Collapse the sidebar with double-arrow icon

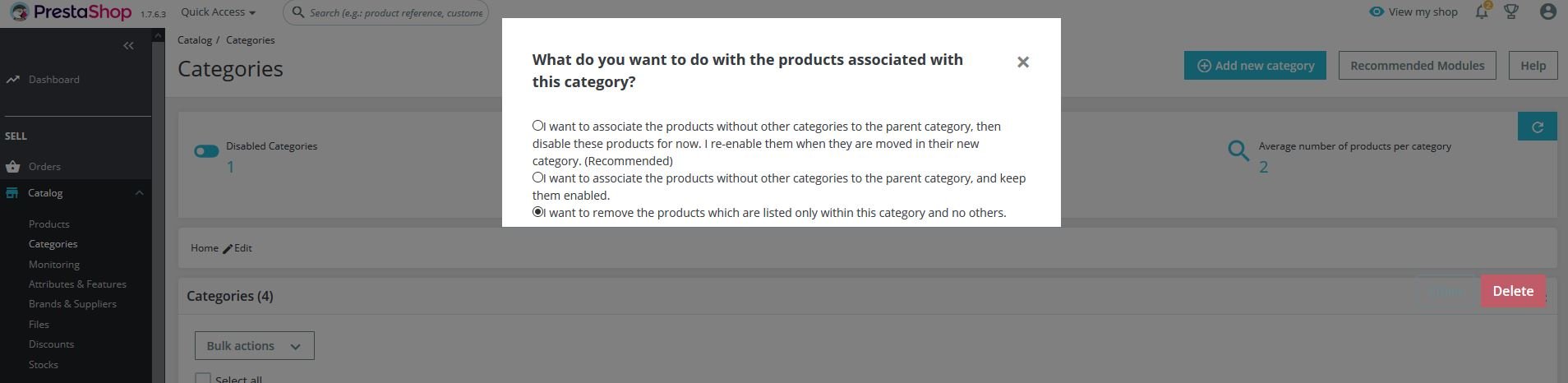click(128, 46)
